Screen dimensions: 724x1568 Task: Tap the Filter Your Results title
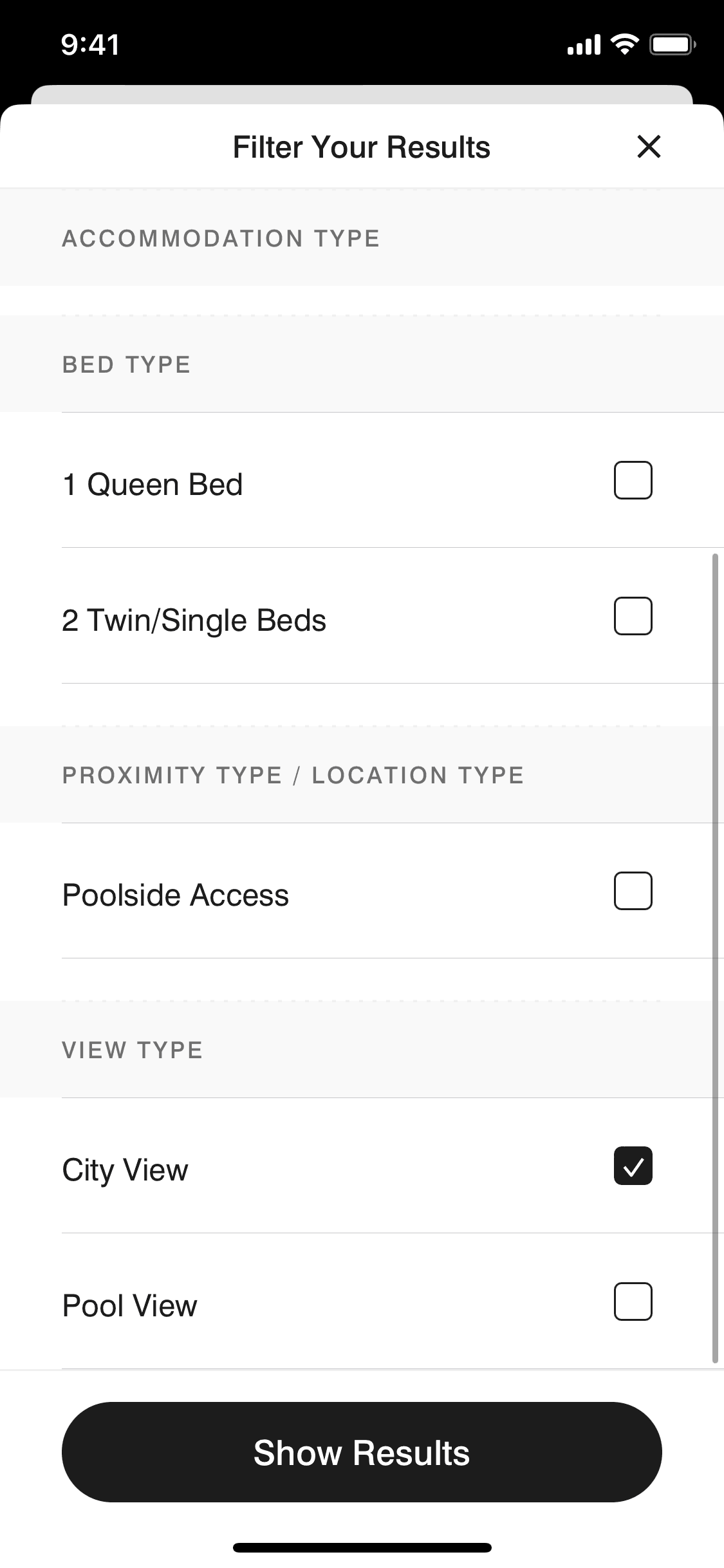(x=362, y=147)
